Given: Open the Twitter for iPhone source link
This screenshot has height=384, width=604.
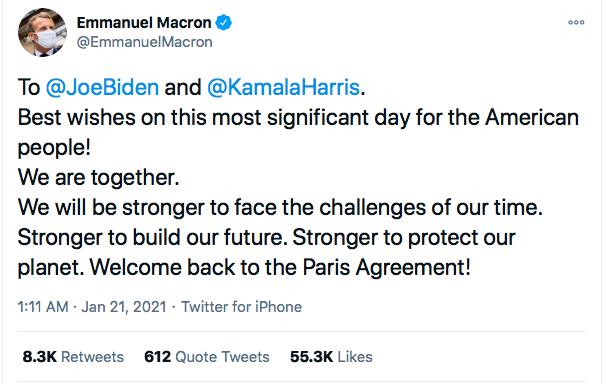Looking at the screenshot, I should coord(242,307).
